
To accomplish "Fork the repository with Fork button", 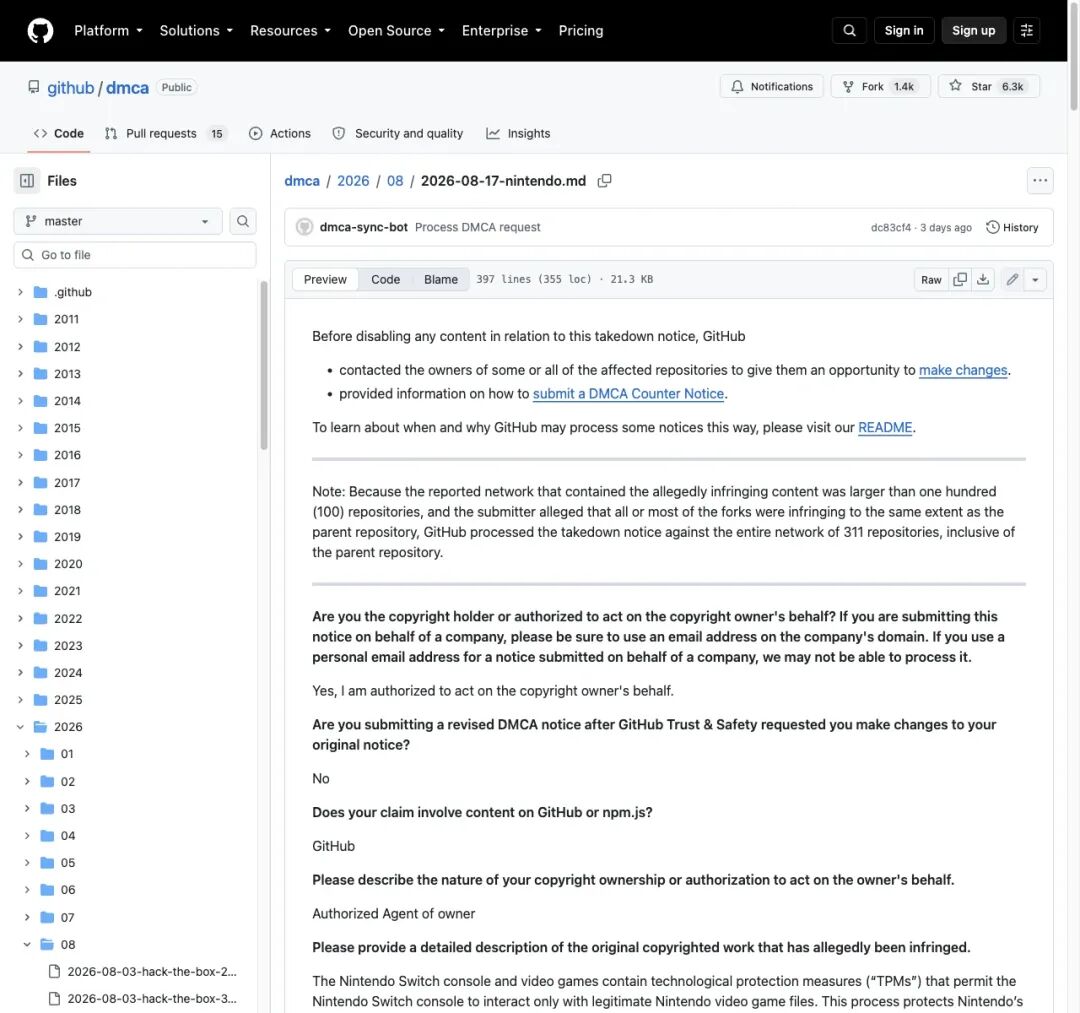I will point(880,86).
